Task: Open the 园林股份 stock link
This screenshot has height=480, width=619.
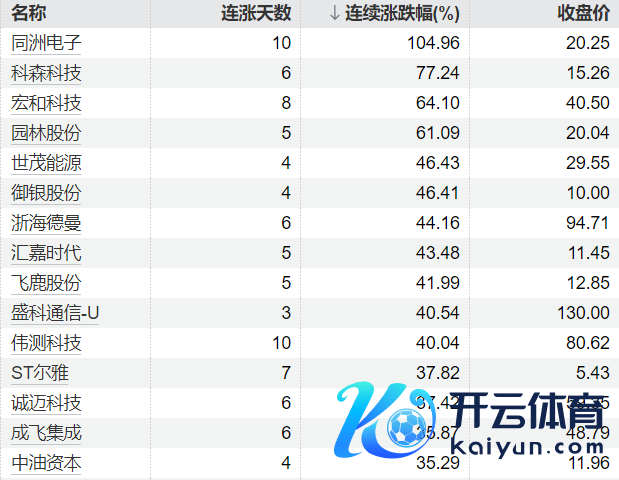Action: 46,133
